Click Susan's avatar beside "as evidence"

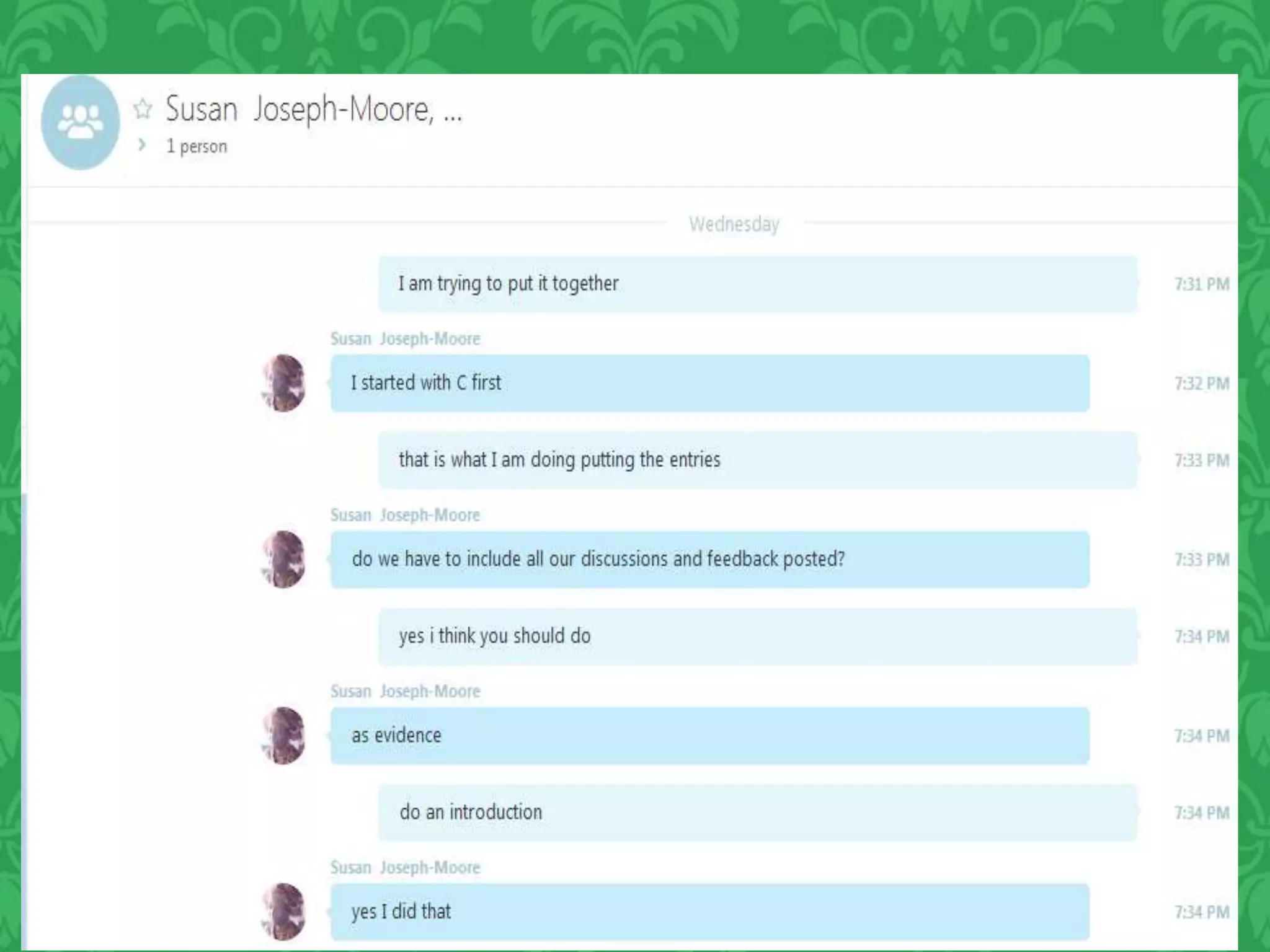tap(284, 735)
